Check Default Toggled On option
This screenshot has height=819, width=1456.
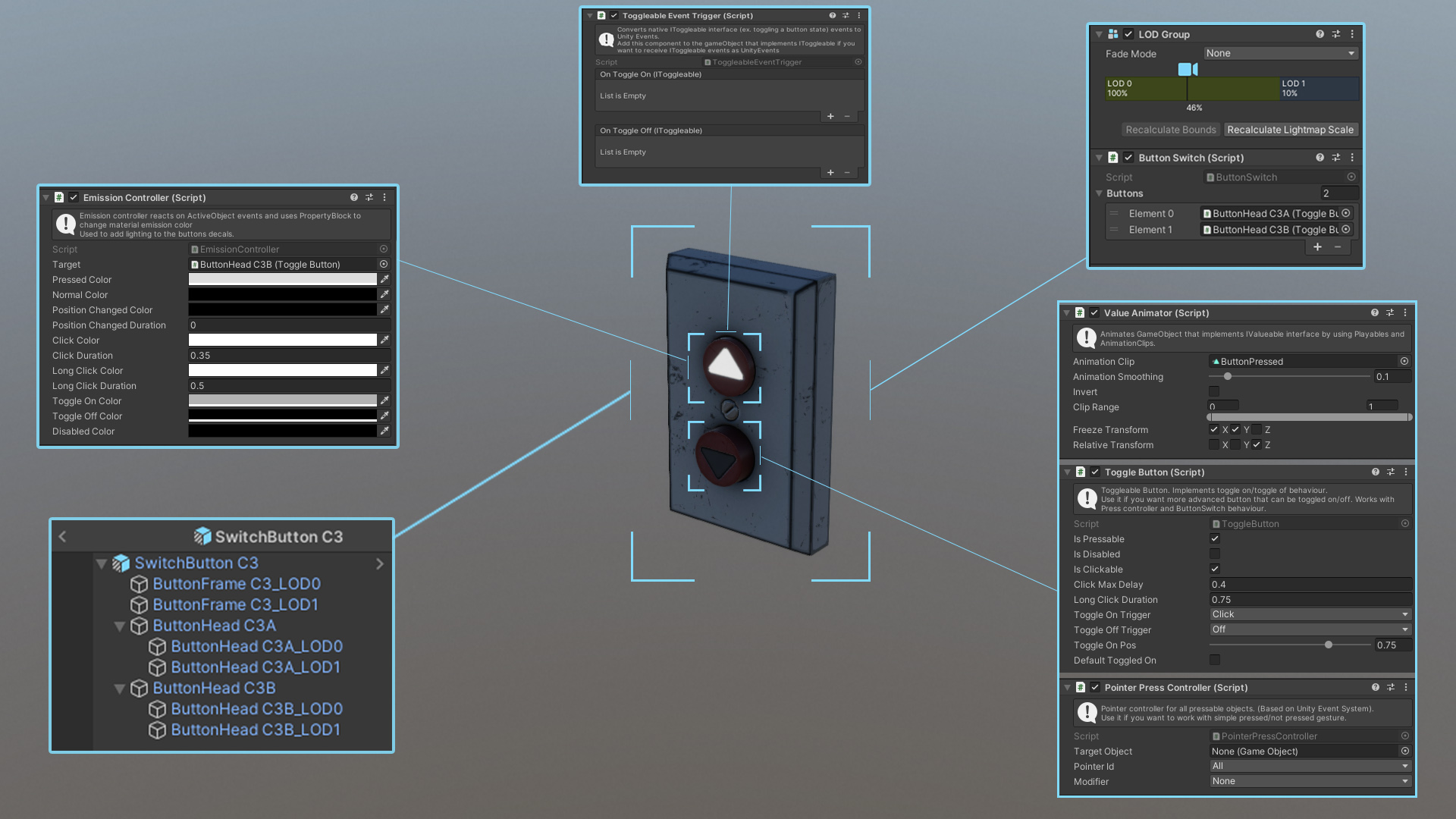click(1215, 661)
